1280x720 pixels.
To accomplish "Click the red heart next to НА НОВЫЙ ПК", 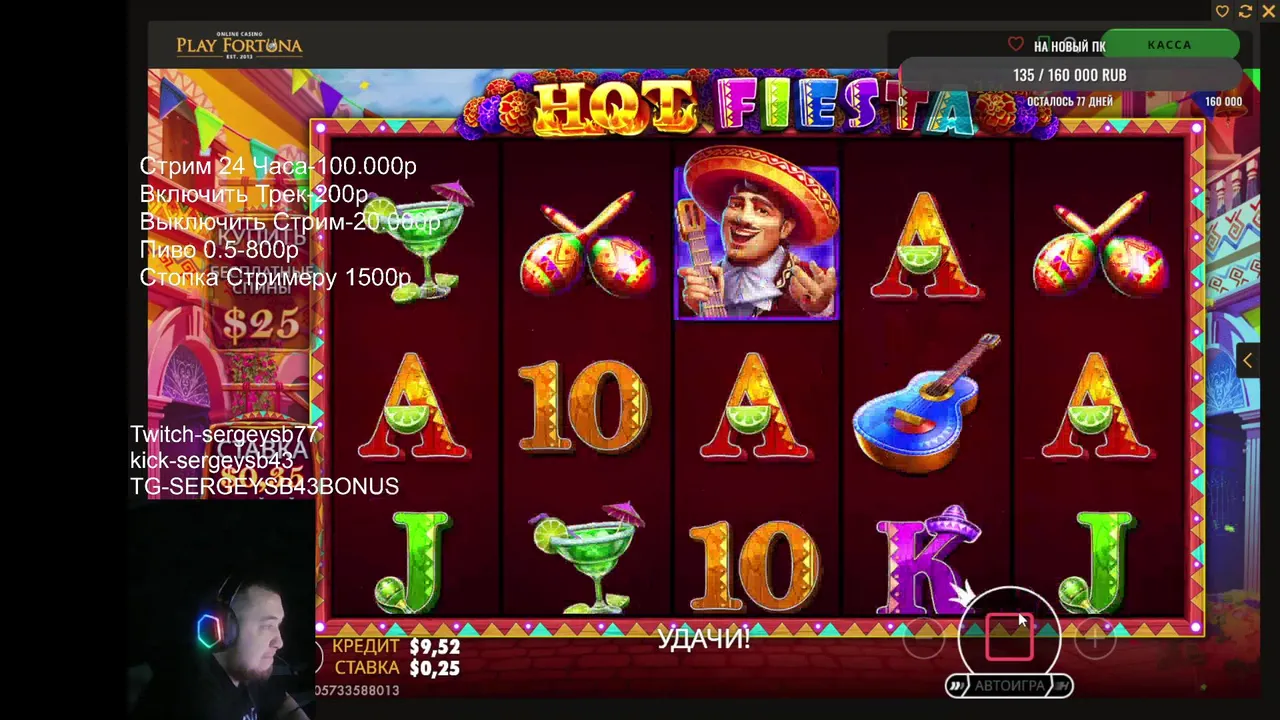I will [x=1016, y=45].
